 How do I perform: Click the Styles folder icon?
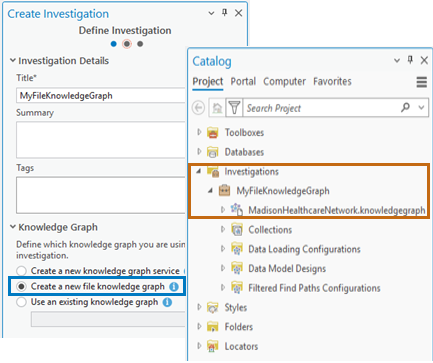pos(213,307)
